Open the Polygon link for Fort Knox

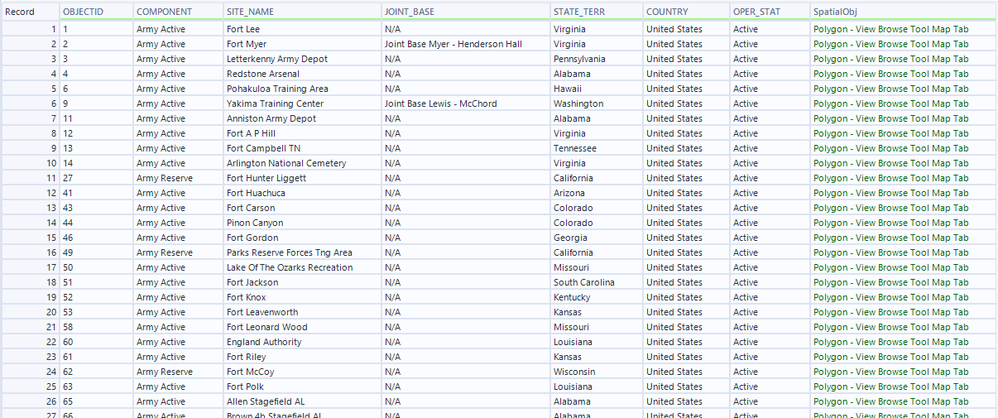[890, 297]
